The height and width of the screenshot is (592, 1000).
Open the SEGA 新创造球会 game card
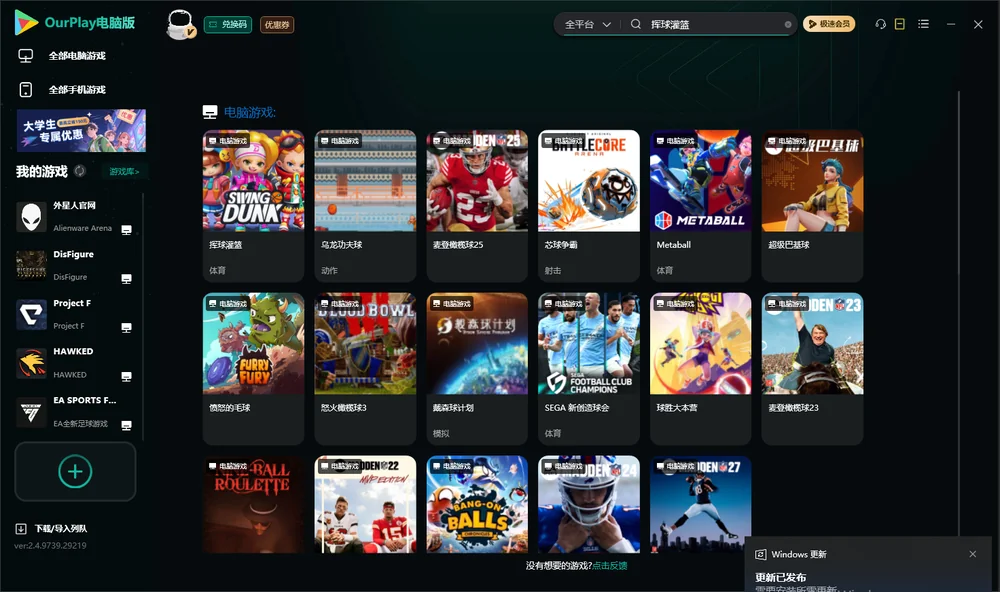[x=589, y=369]
